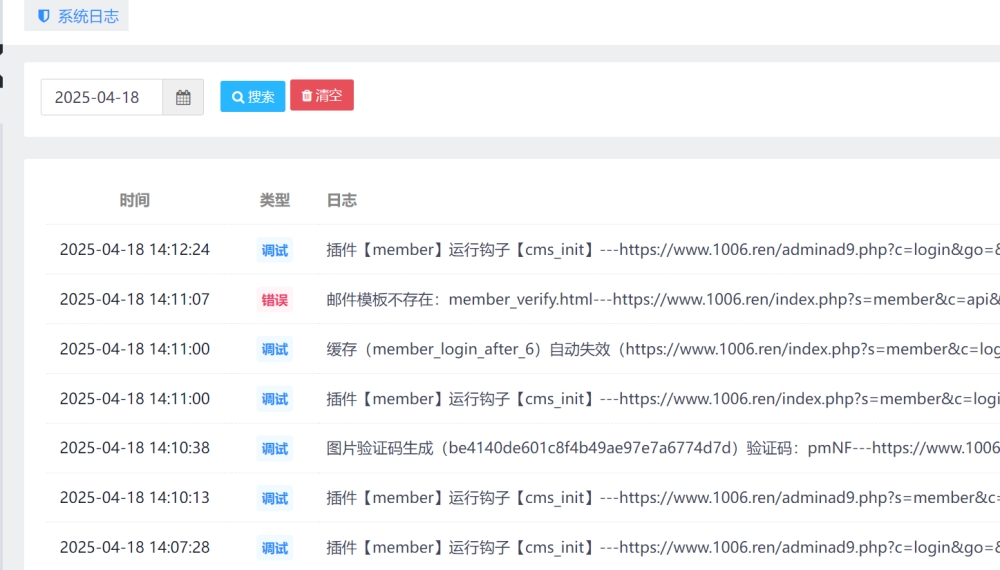Screen dimensions: 1000x570
Task: Click timestamp 2025-04-18 14:07:28
Action: [x=135, y=547]
